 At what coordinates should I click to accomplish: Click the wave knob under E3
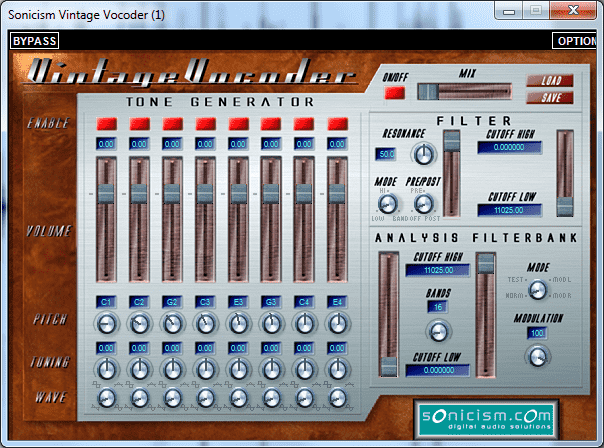point(239,398)
